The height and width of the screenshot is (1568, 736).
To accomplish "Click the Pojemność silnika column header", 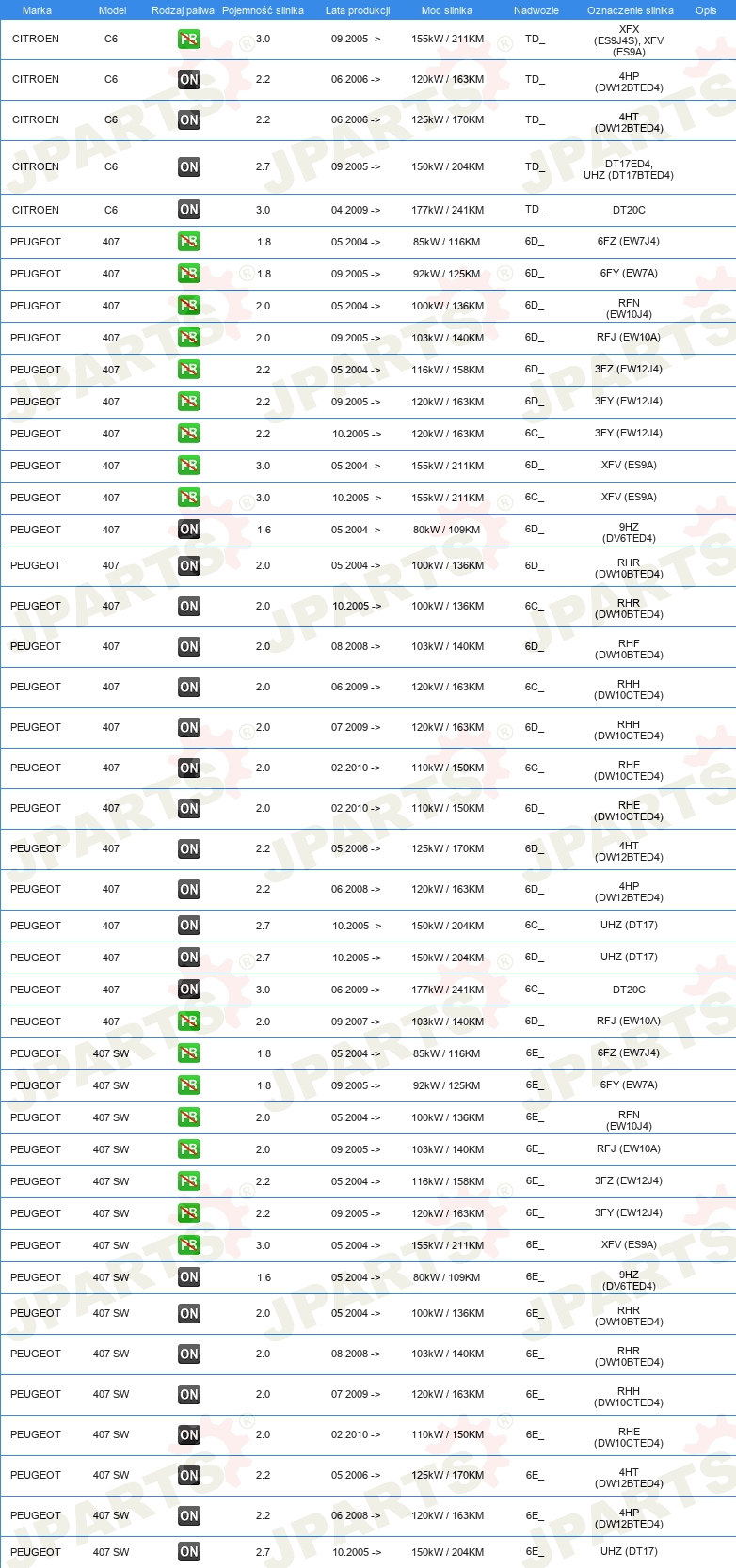I will (263, 10).
